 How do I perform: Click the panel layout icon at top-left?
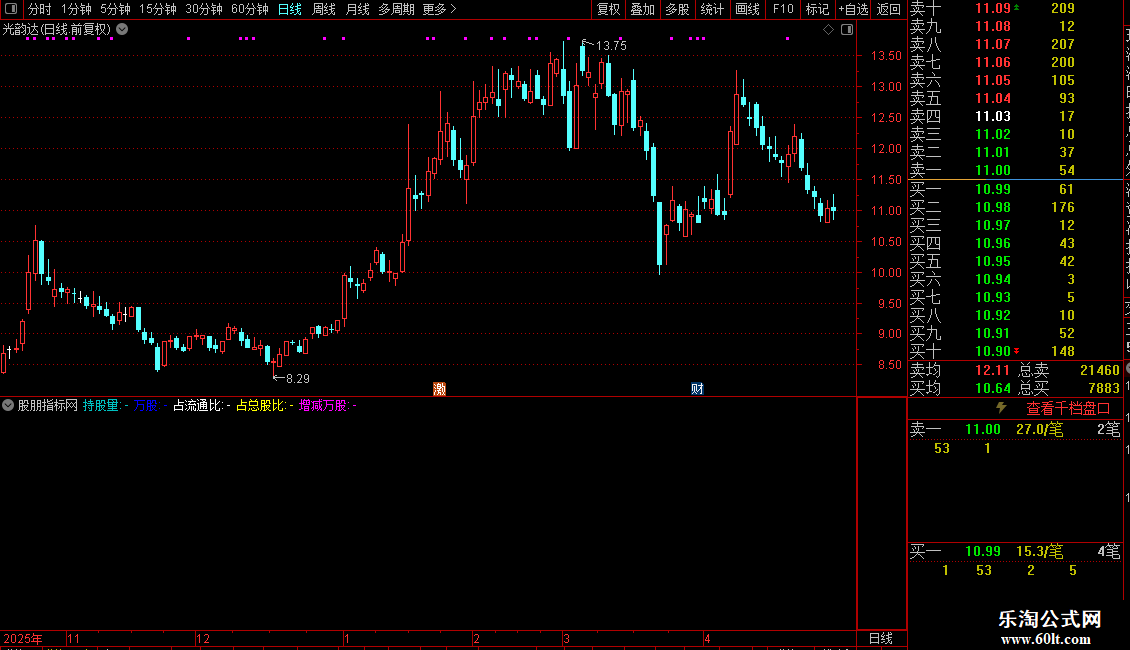pyautogui.click(x=11, y=9)
